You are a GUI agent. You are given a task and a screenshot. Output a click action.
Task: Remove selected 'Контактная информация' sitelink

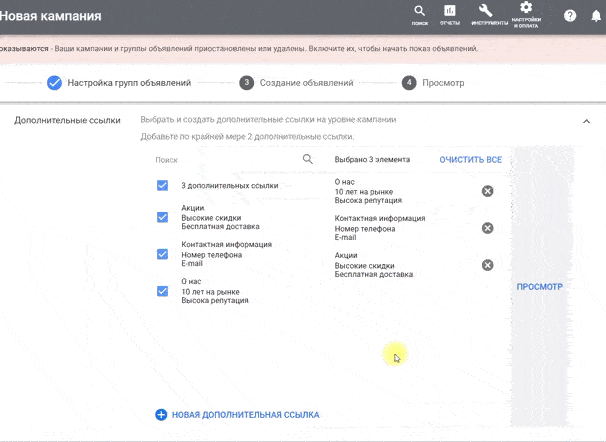(487, 228)
